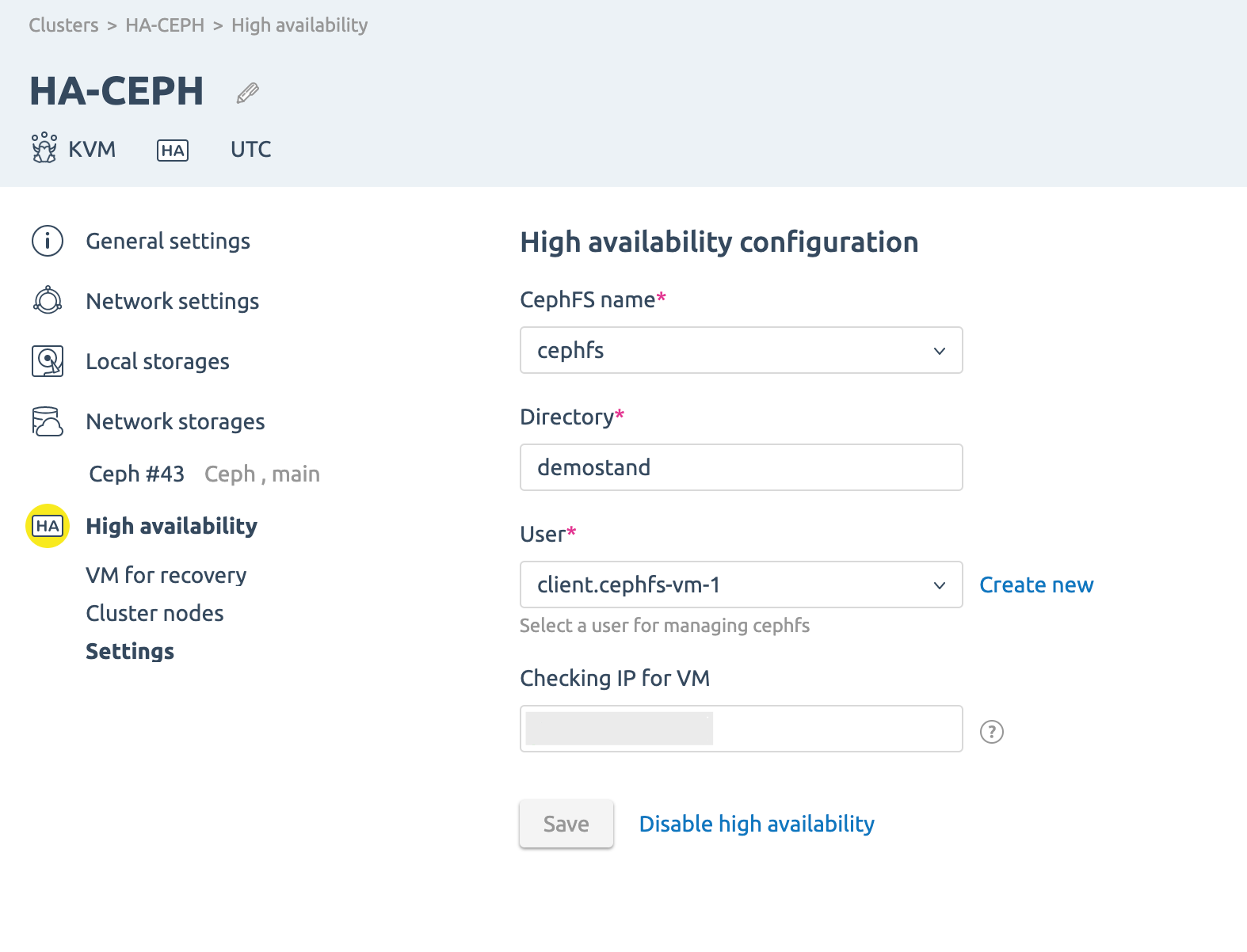The image size is (1247, 952).
Task: Click 'Ceph , main' storage tags
Action: coord(262,474)
